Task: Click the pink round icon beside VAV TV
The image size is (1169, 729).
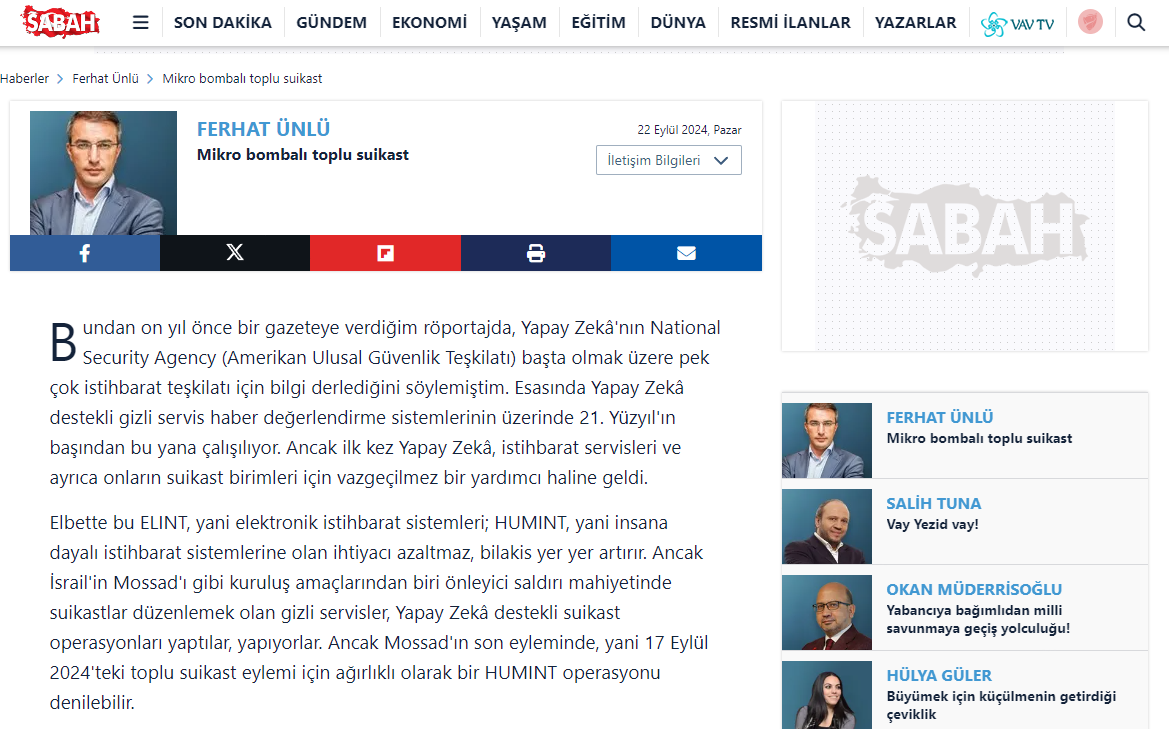Action: (1090, 22)
